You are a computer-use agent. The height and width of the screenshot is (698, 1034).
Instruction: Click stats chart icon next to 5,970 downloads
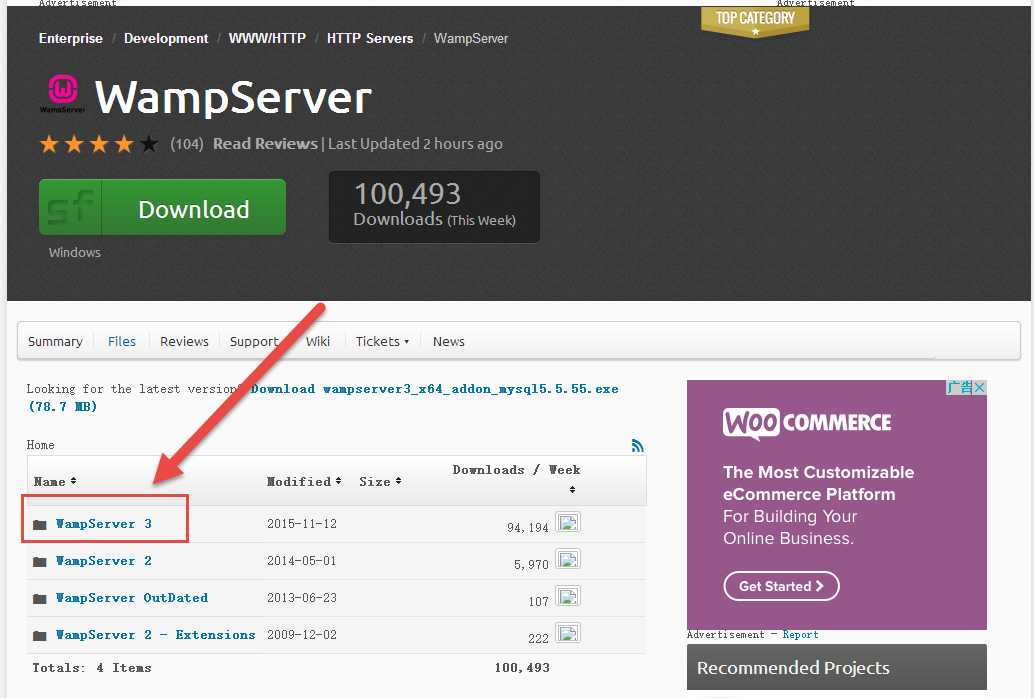pos(568,559)
